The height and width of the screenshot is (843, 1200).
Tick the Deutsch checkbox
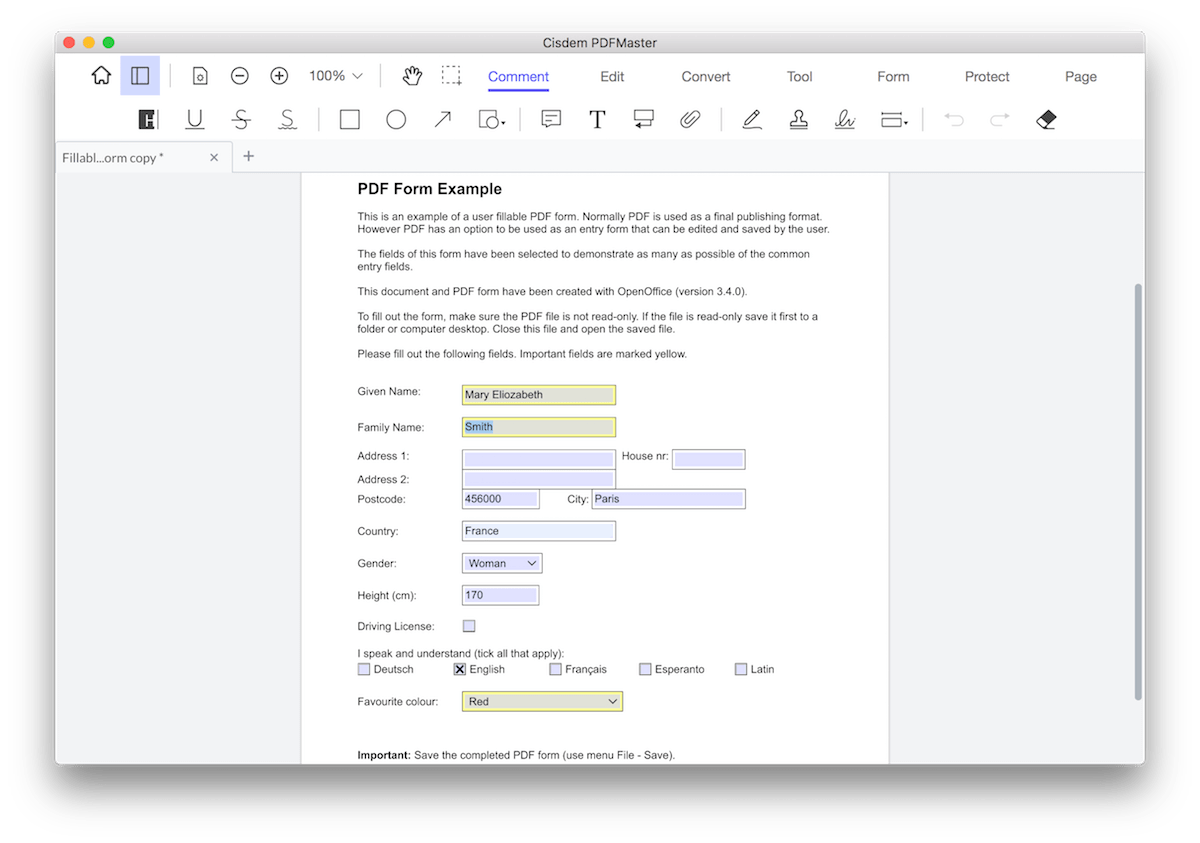click(x=364, y=669)
